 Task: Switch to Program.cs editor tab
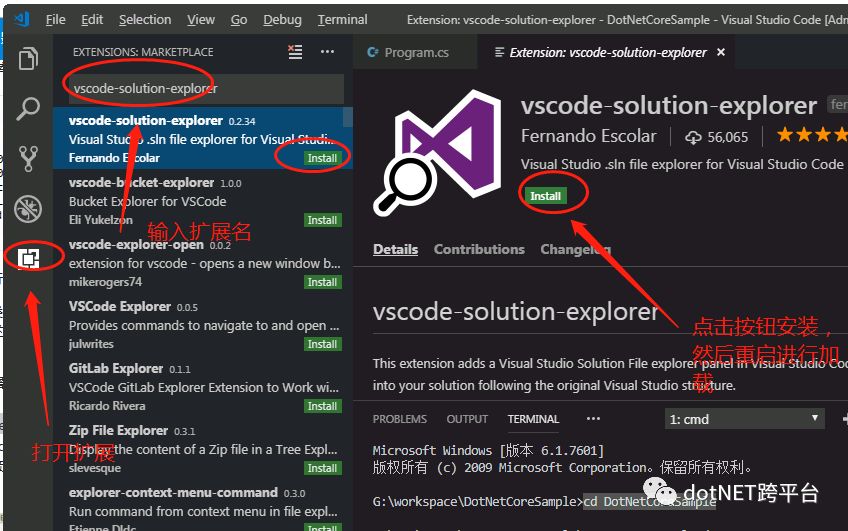point(415,52)
